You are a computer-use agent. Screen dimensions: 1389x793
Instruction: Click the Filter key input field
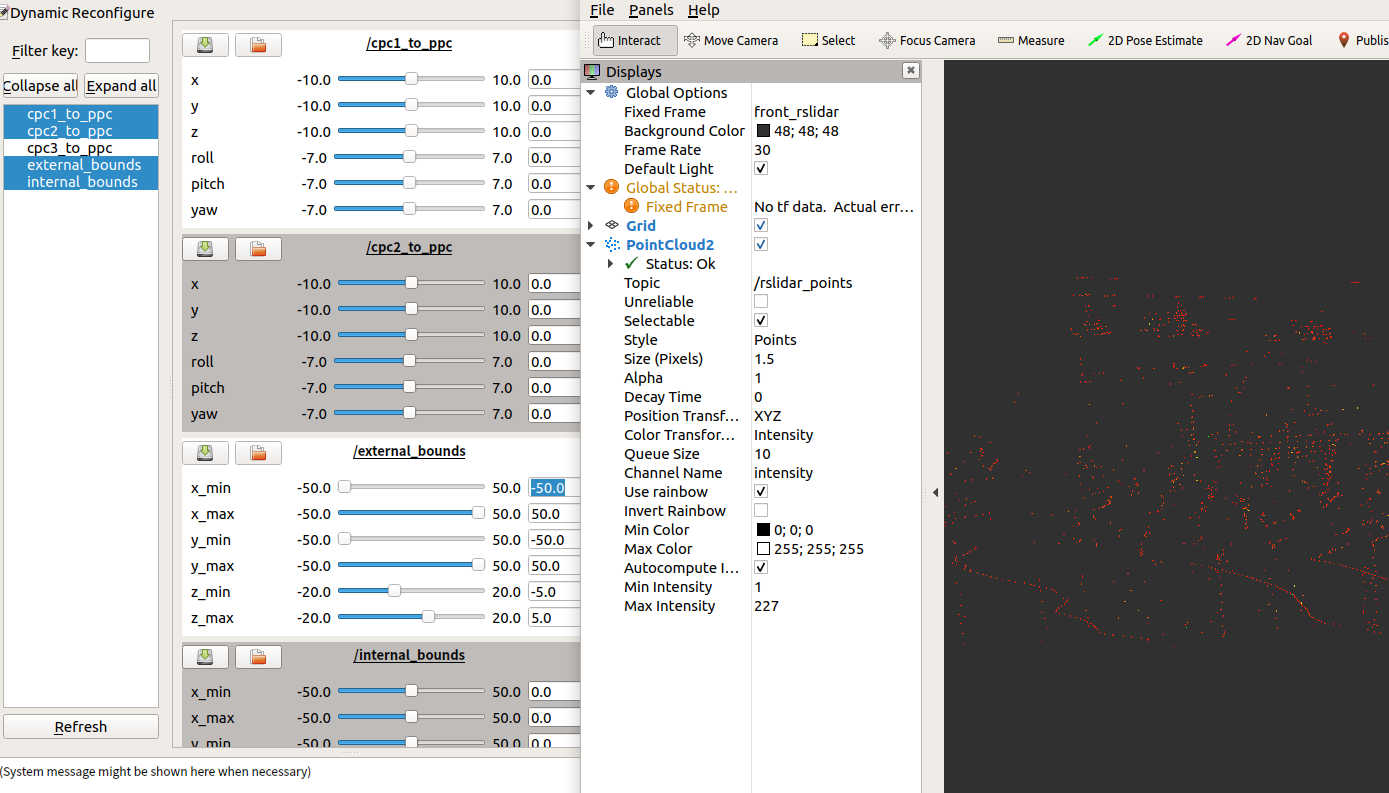click(x=117, y=50)
